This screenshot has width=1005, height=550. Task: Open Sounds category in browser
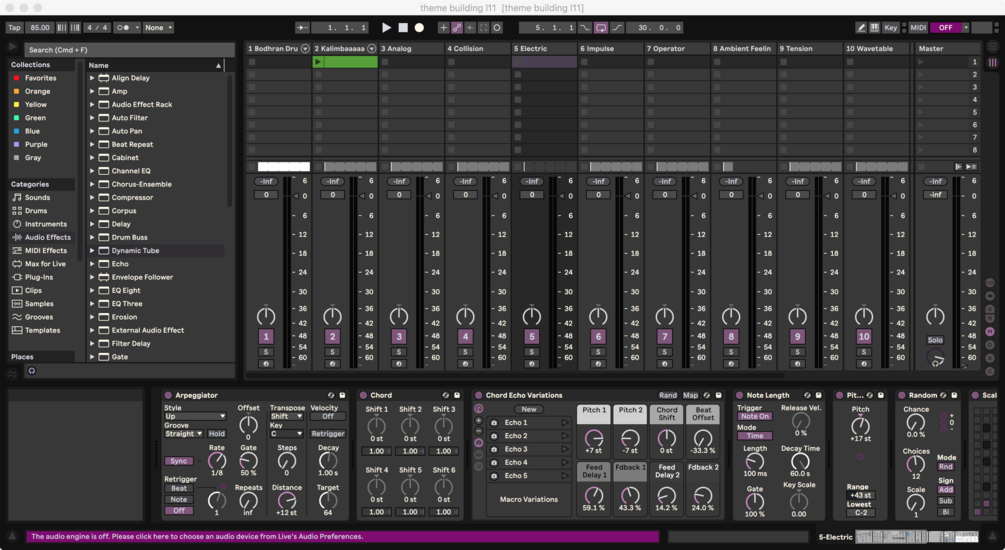tap(37, 197)
